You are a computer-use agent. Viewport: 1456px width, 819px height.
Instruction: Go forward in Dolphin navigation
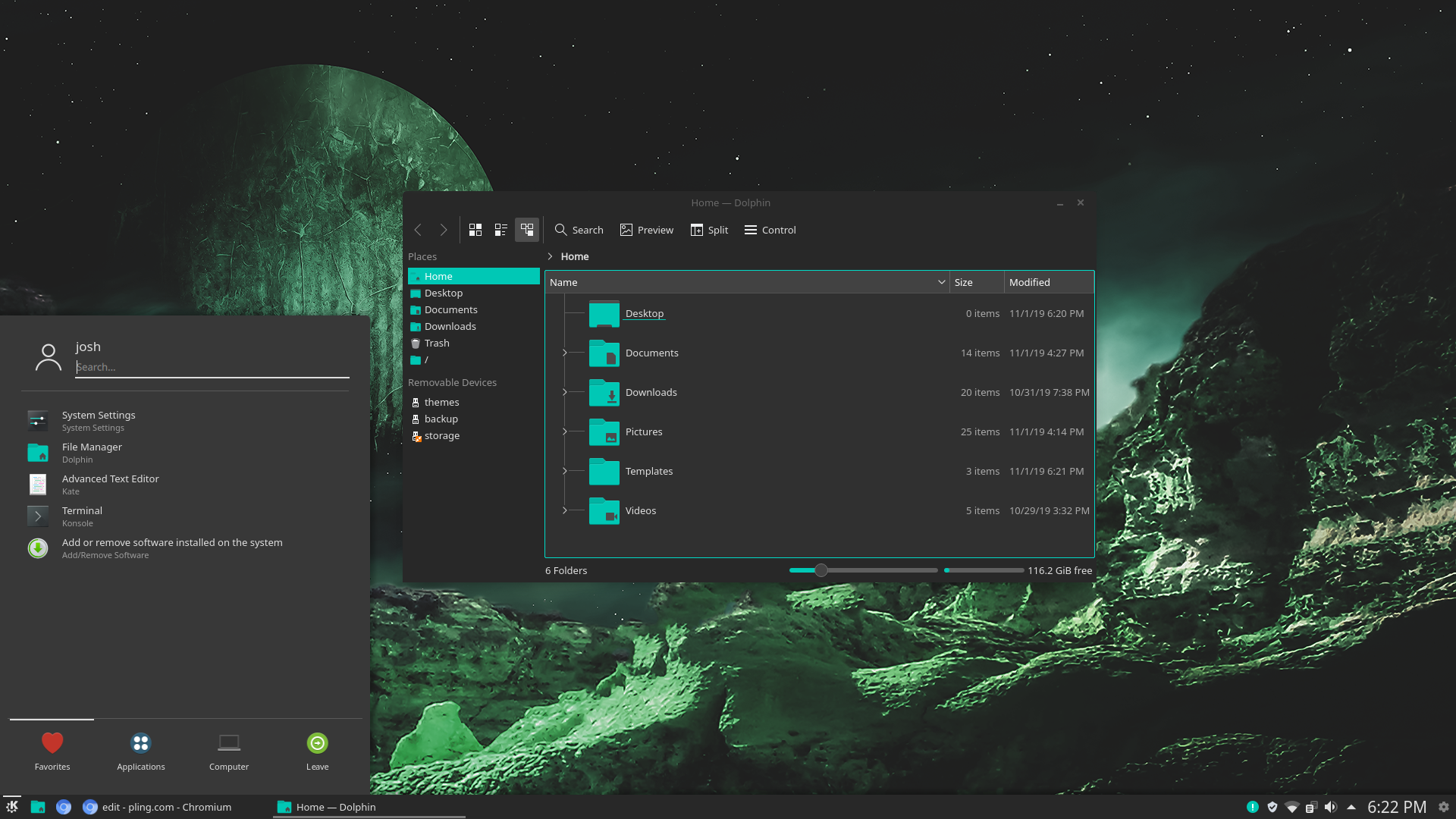click(444, 230)
